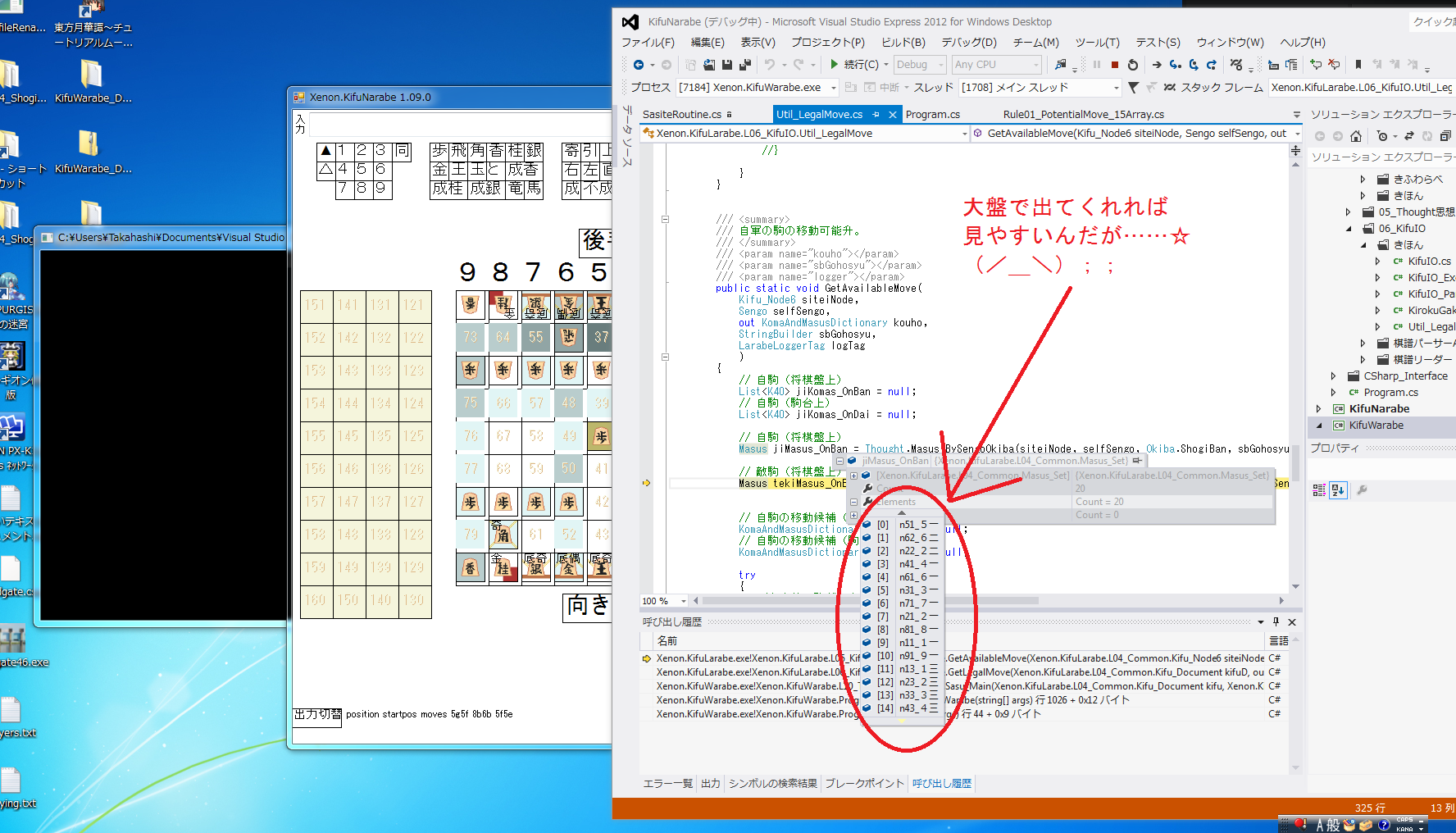Navigate backward arrow in Visual Studio toolbar
Viewport: 1456px width, 833px height.
[639, 65]
